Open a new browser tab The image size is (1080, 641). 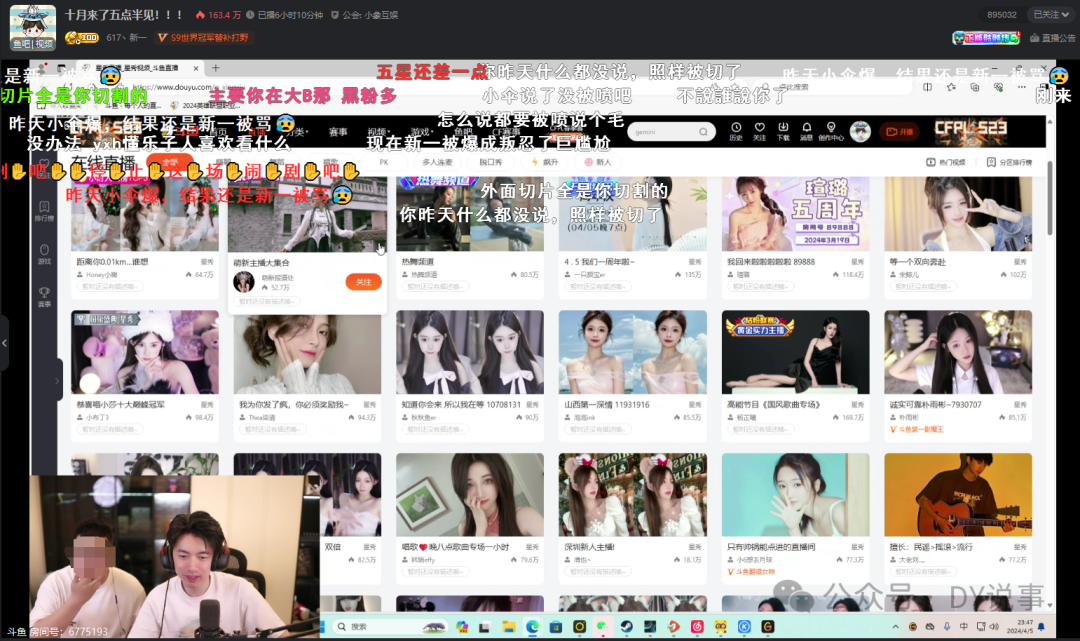[x=216, y=68]
